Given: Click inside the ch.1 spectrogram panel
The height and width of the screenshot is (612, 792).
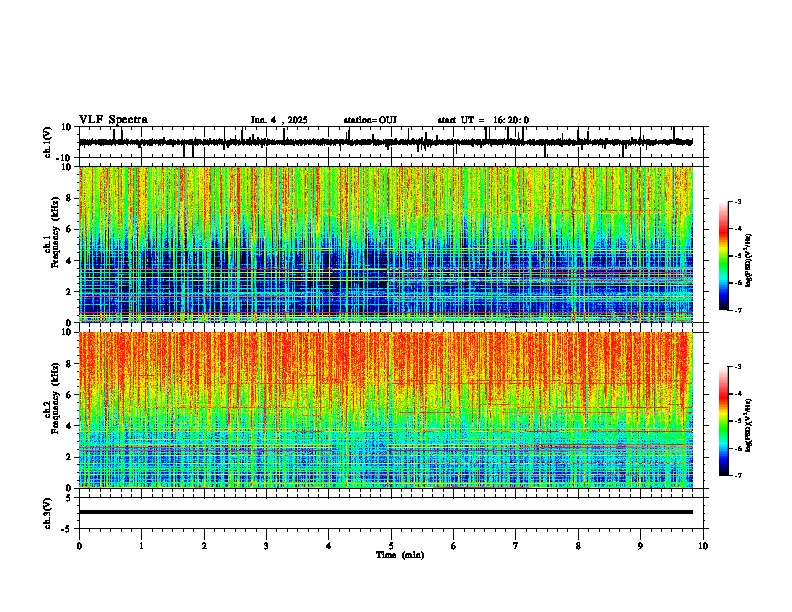Looking at the screenshot, I should point(386,244).
